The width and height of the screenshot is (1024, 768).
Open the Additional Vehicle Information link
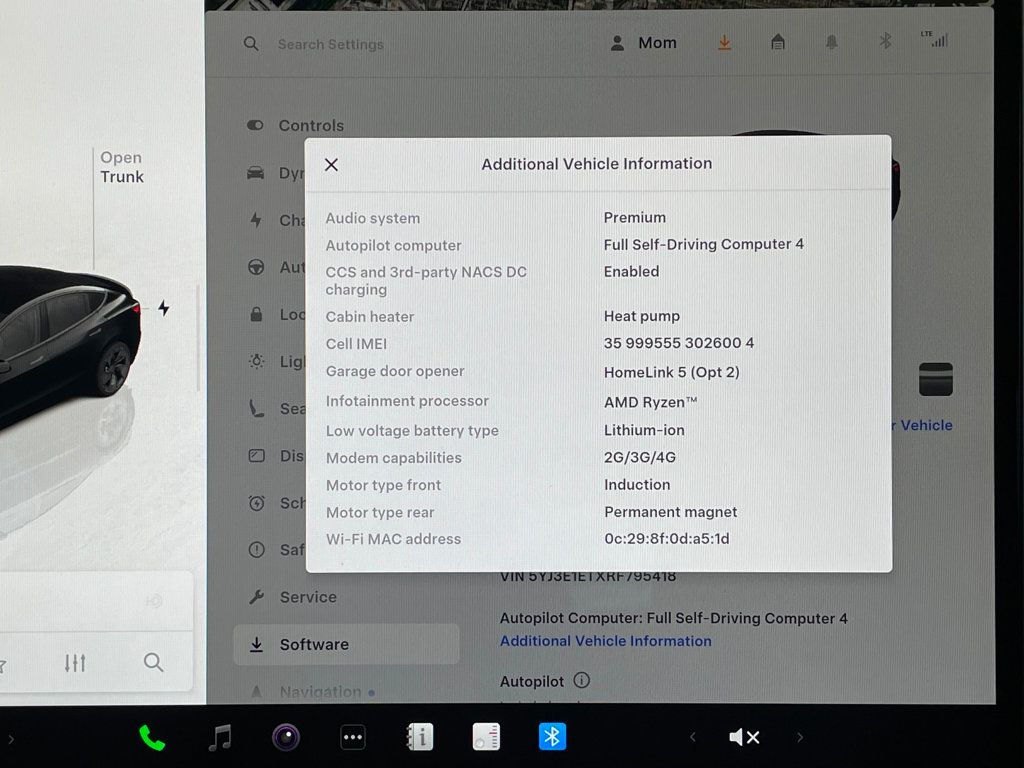tap(605, 641)
